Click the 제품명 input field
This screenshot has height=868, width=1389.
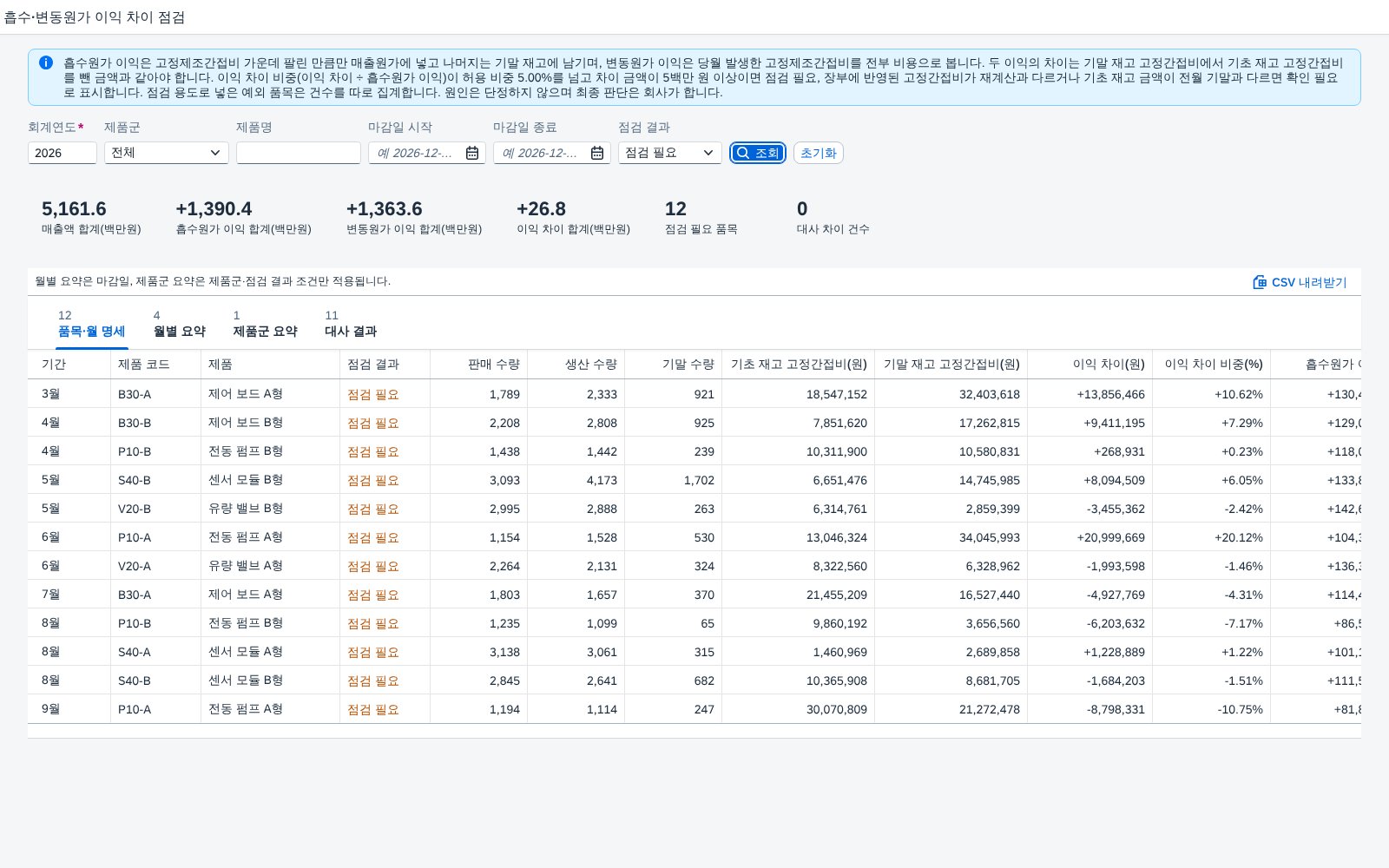[x=299, y=153]
